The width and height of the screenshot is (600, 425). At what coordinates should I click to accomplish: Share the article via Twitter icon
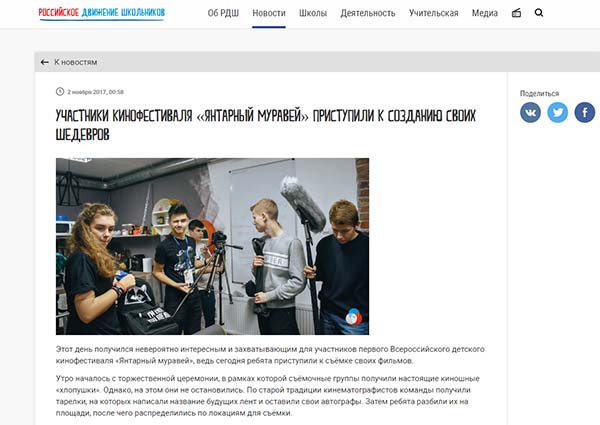tap(558, 112)
